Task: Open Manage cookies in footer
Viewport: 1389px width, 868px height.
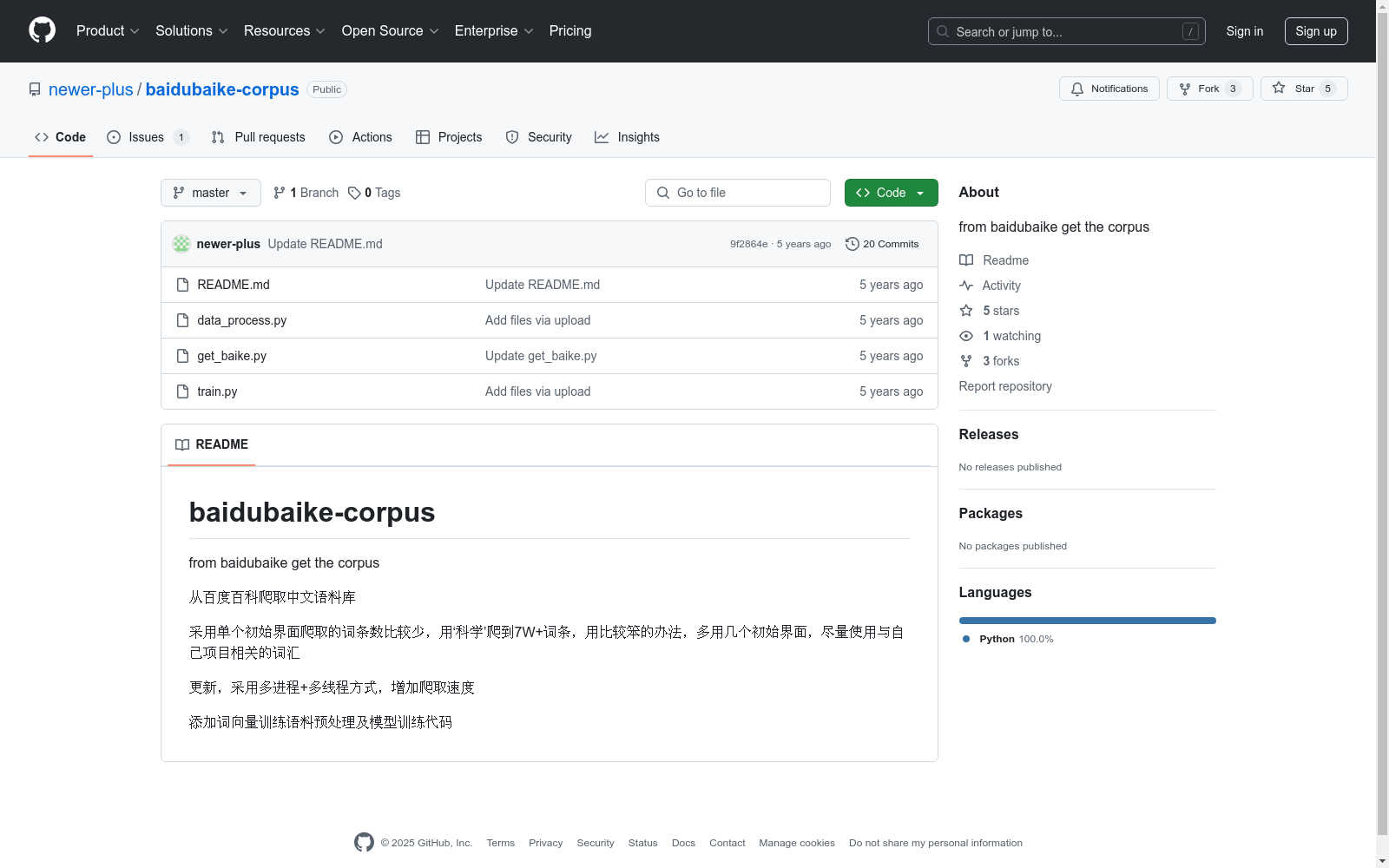Action: pyautogui.click(x=797, y=843)
